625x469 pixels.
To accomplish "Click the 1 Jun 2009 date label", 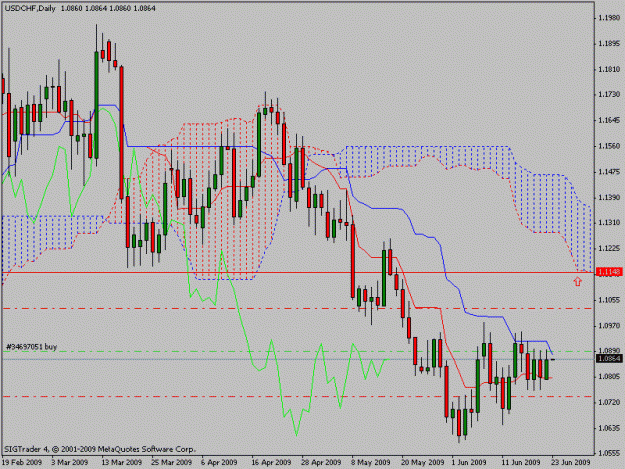I will pyautogui.click(x=469, y=463).
